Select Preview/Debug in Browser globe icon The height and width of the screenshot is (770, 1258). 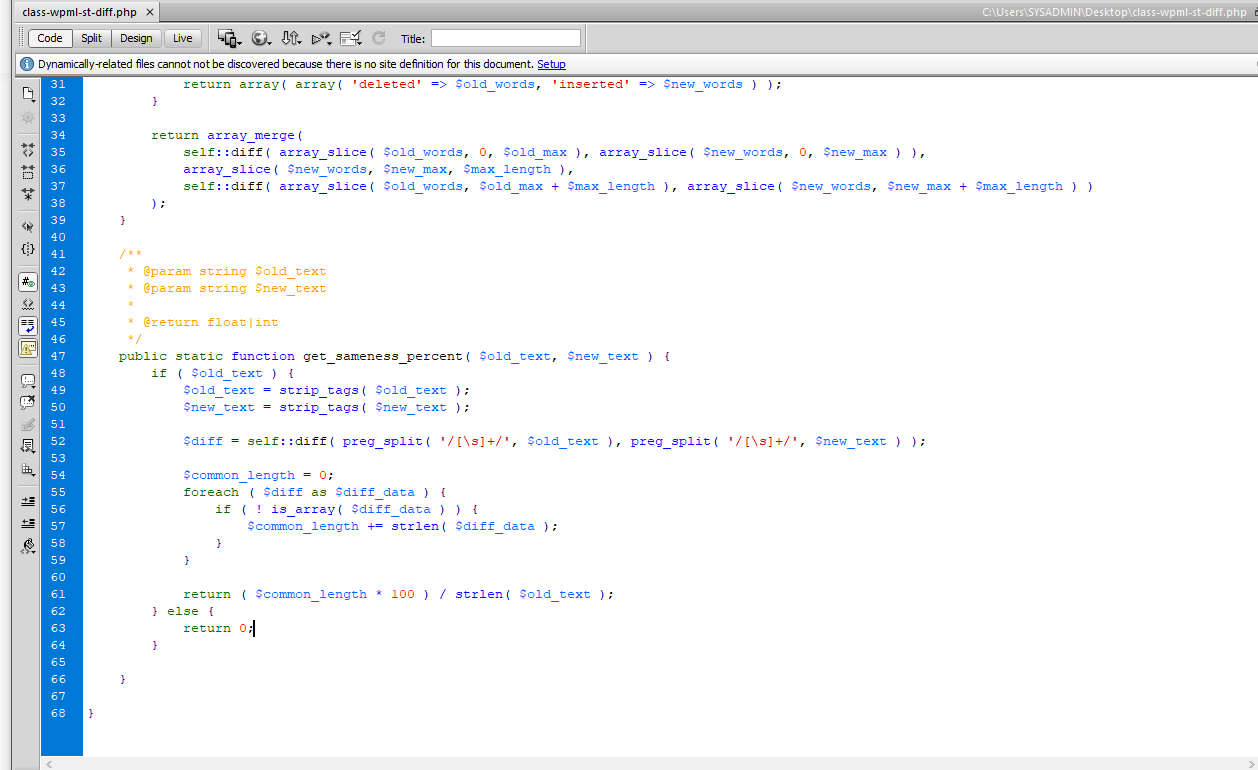[260, 37]
